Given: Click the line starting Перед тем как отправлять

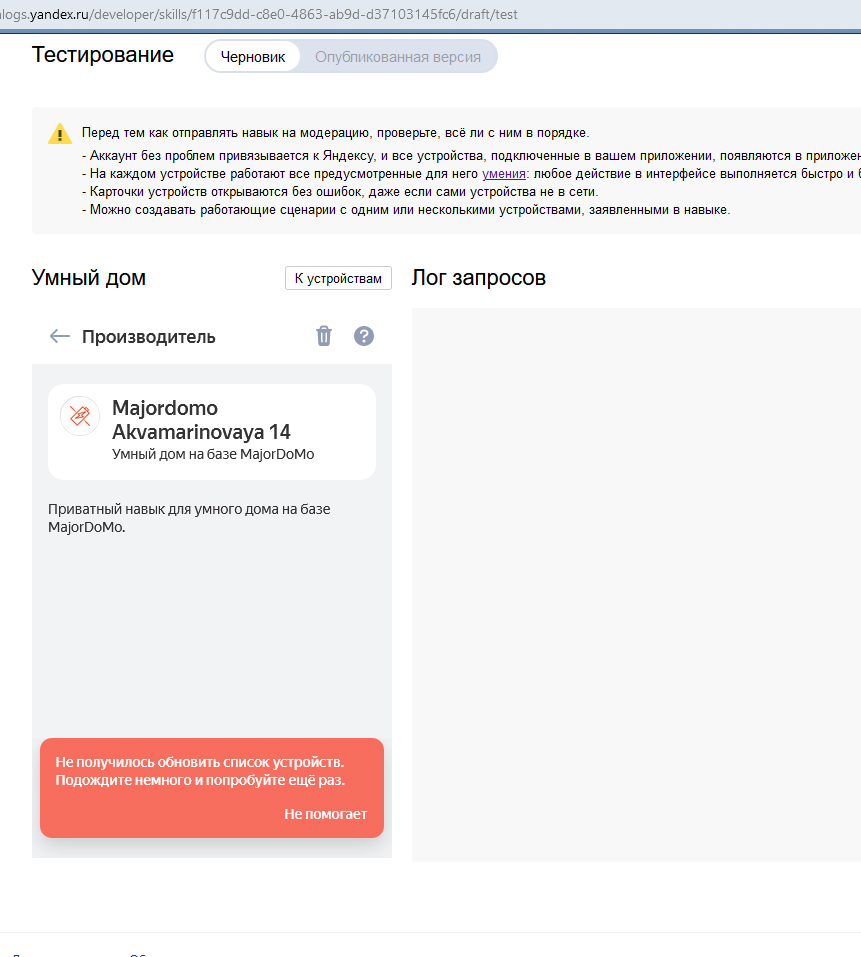Looking at the screenshot, I should click(x=336, y=132).
